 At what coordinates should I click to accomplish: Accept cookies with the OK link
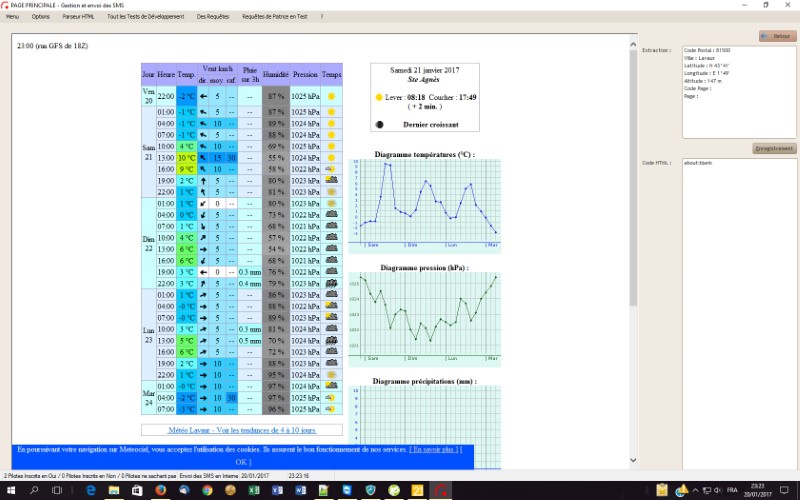click(243, 462)
